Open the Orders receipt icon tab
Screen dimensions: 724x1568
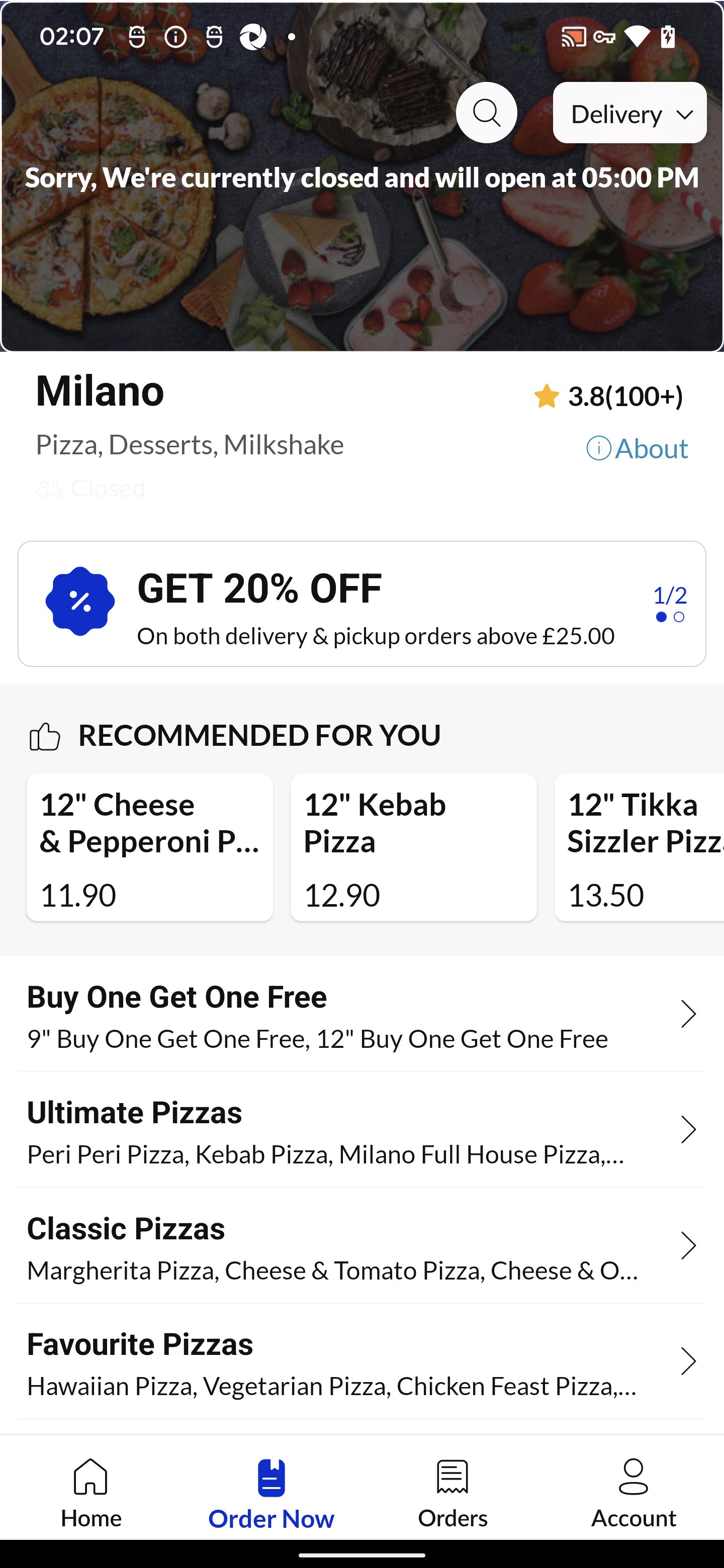(452, 1493)
